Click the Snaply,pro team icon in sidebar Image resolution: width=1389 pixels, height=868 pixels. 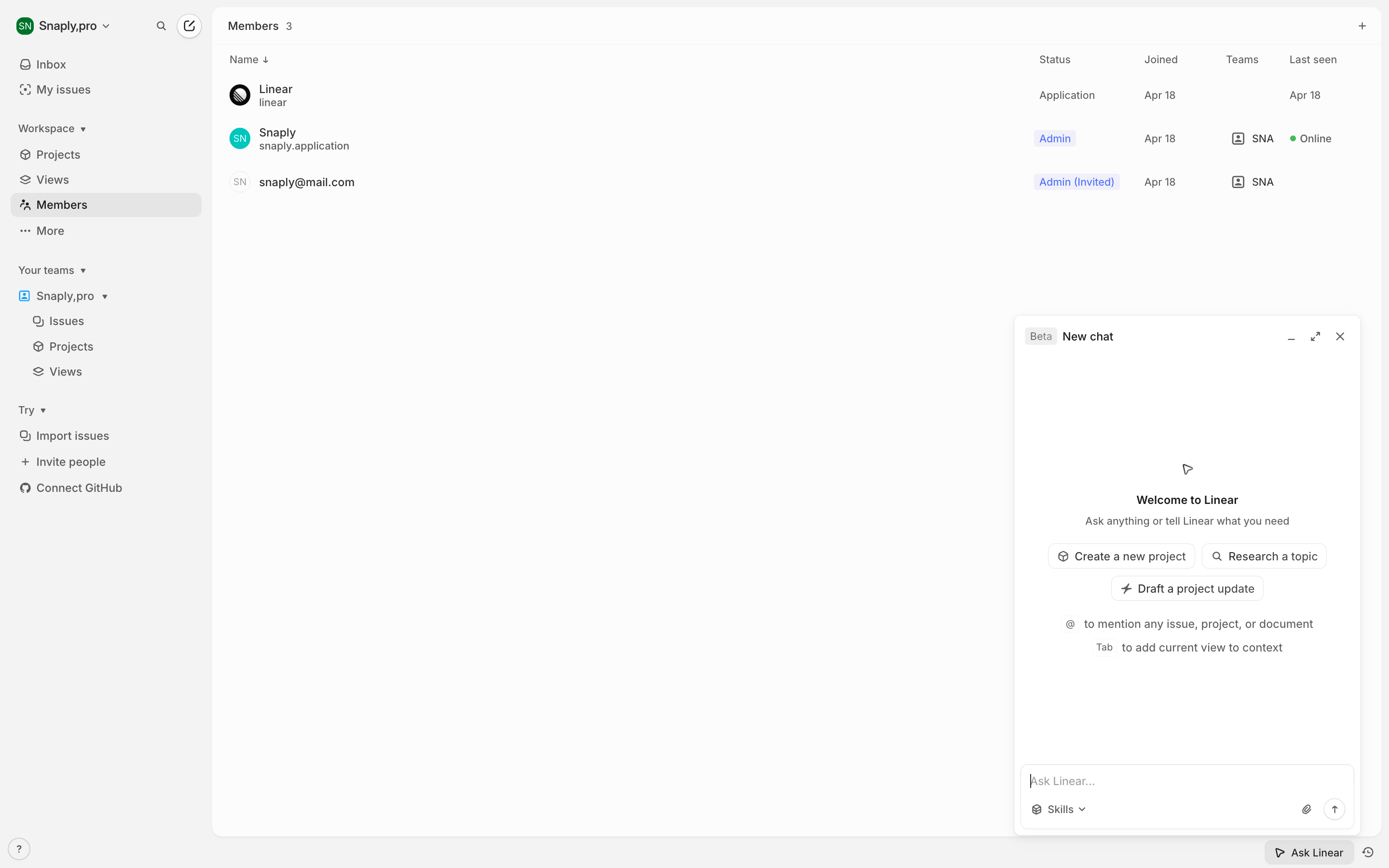pos(24,296)
